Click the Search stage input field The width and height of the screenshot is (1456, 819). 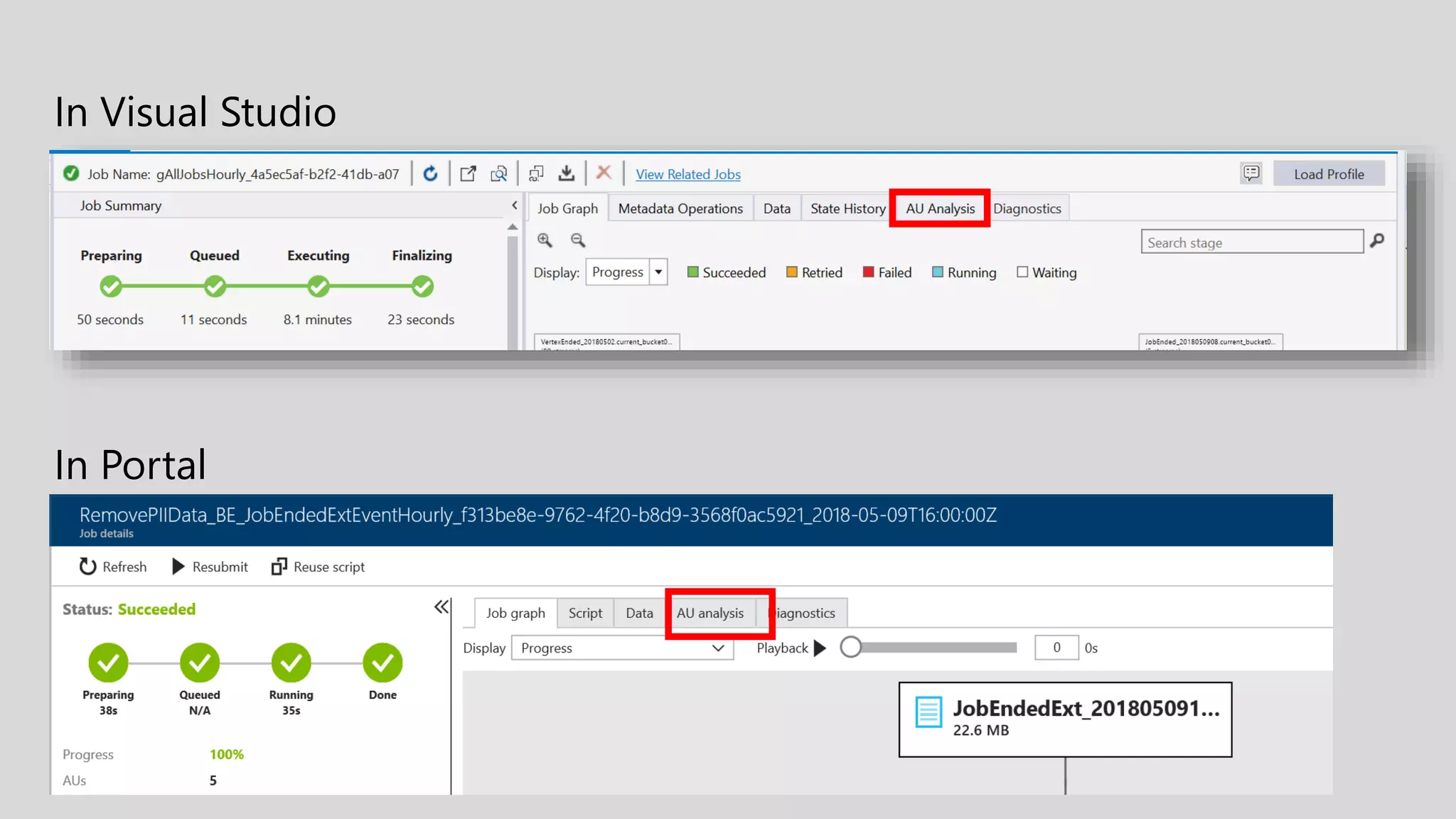(x=1252, y=242)
